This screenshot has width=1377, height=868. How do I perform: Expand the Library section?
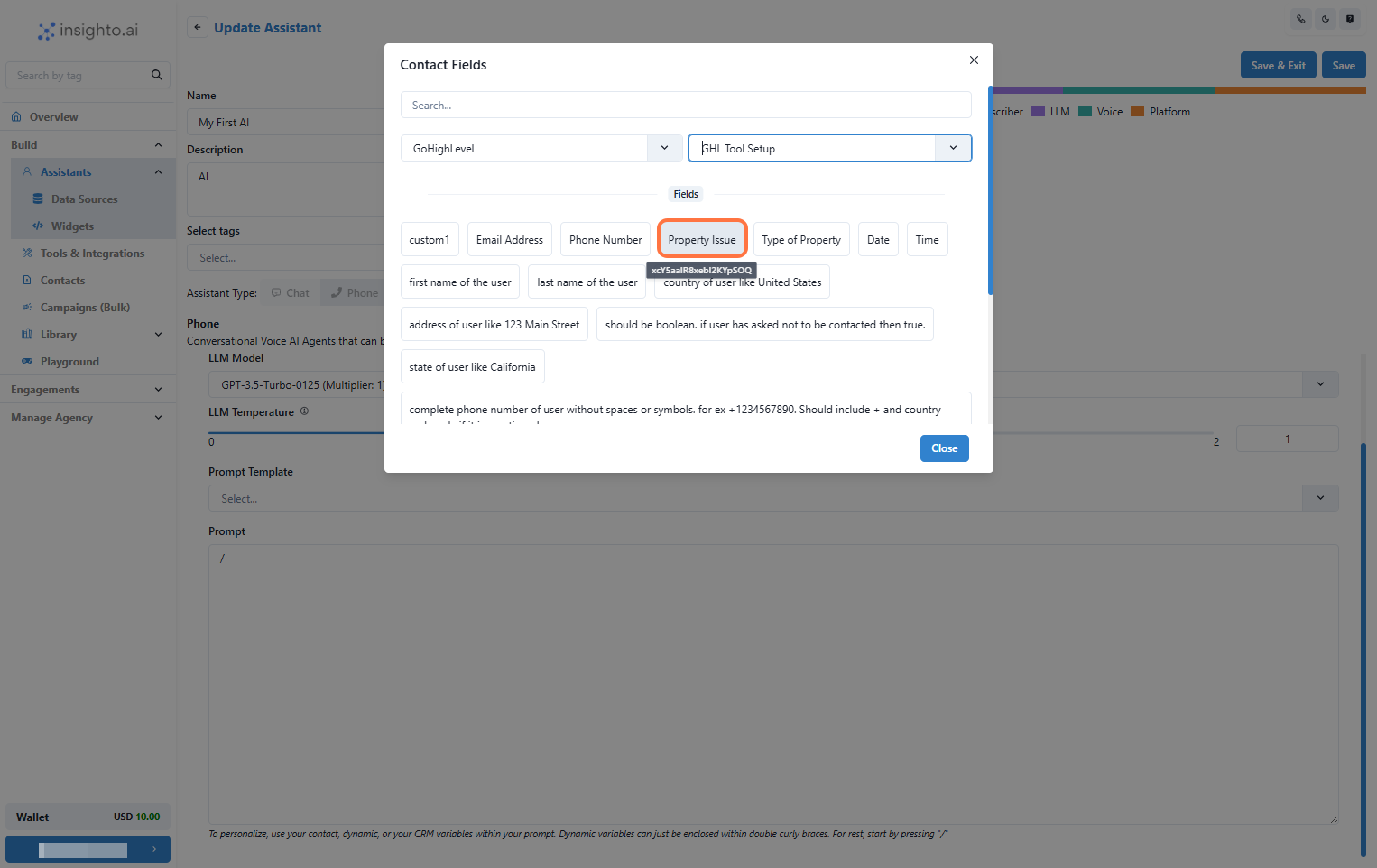click(x=158, y=335)
